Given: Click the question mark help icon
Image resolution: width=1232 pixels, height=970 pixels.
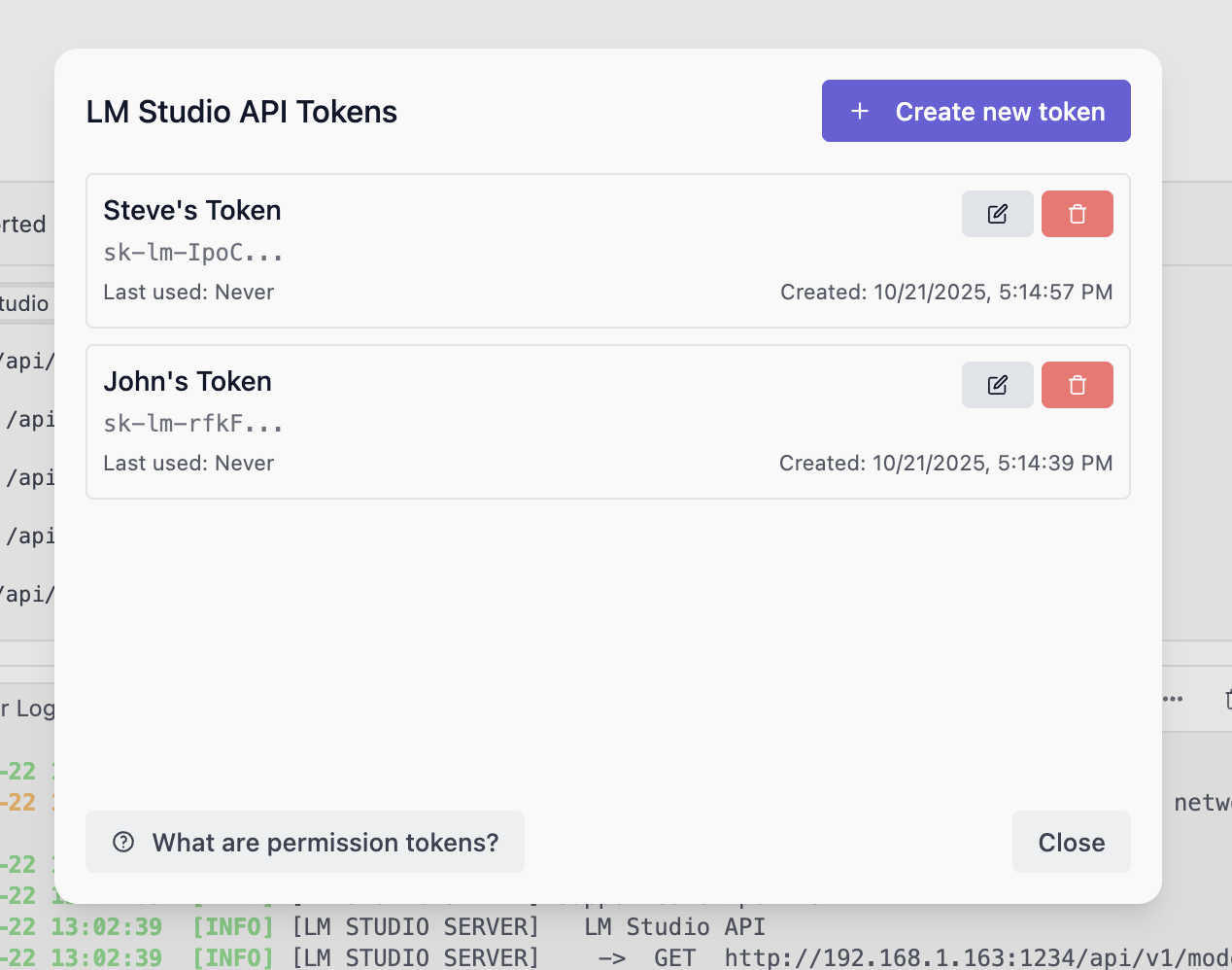Looking at the screenshot, I should point(123,842).
